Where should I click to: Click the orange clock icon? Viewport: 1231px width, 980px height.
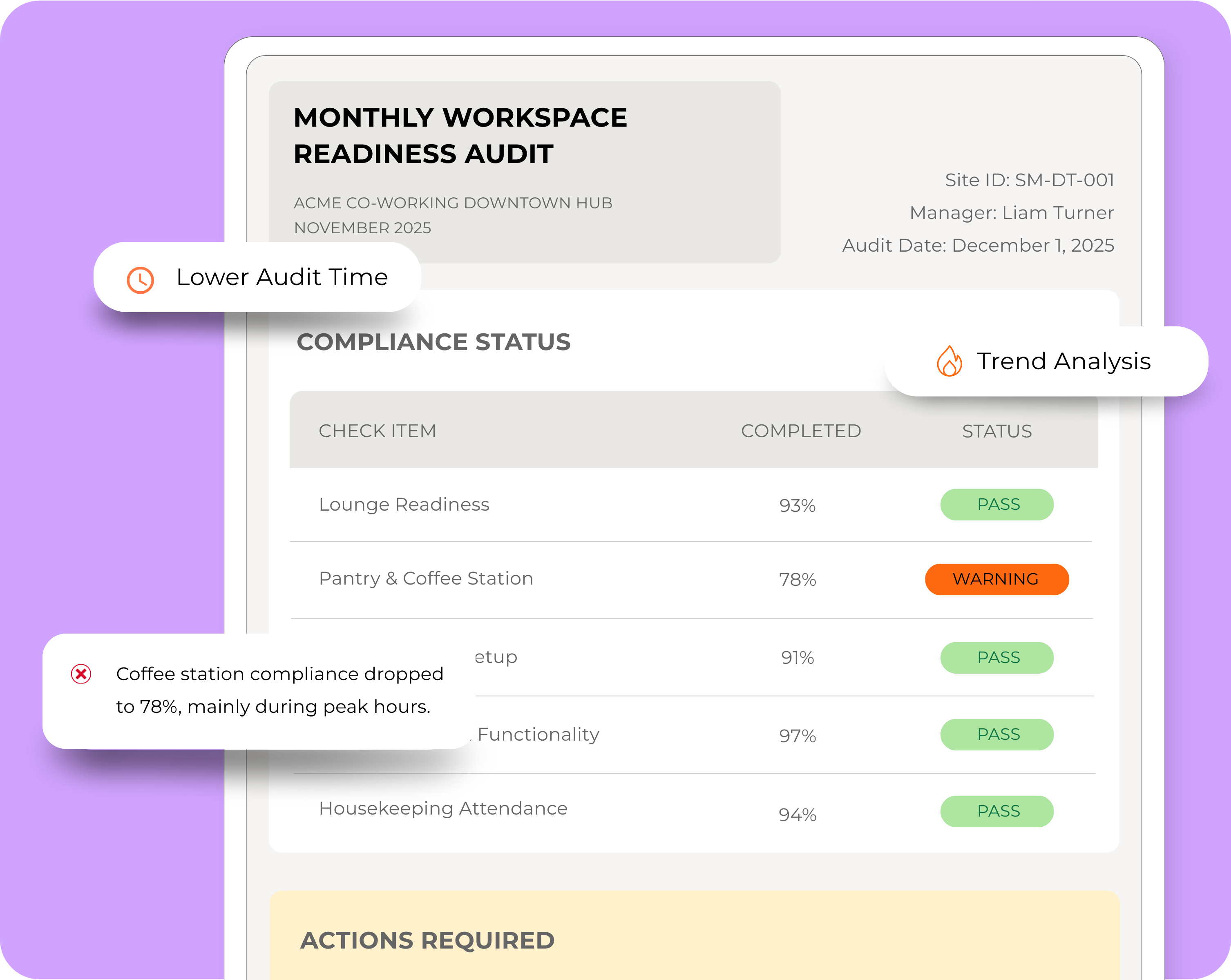pyautogui.click(x=140, y=280)
